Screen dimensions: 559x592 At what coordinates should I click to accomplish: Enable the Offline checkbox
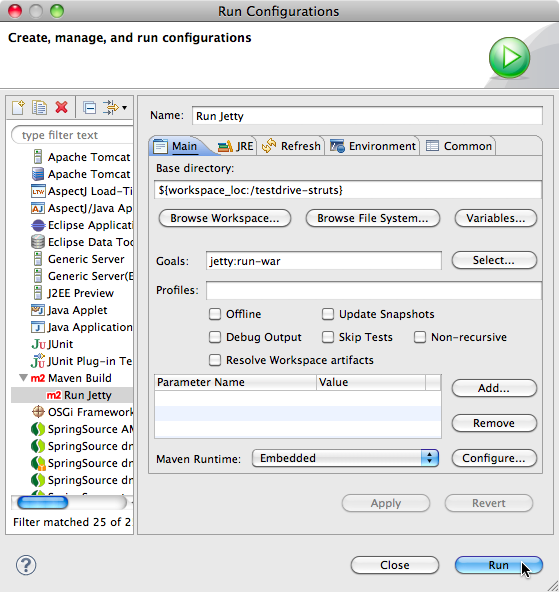click(215, 314)
